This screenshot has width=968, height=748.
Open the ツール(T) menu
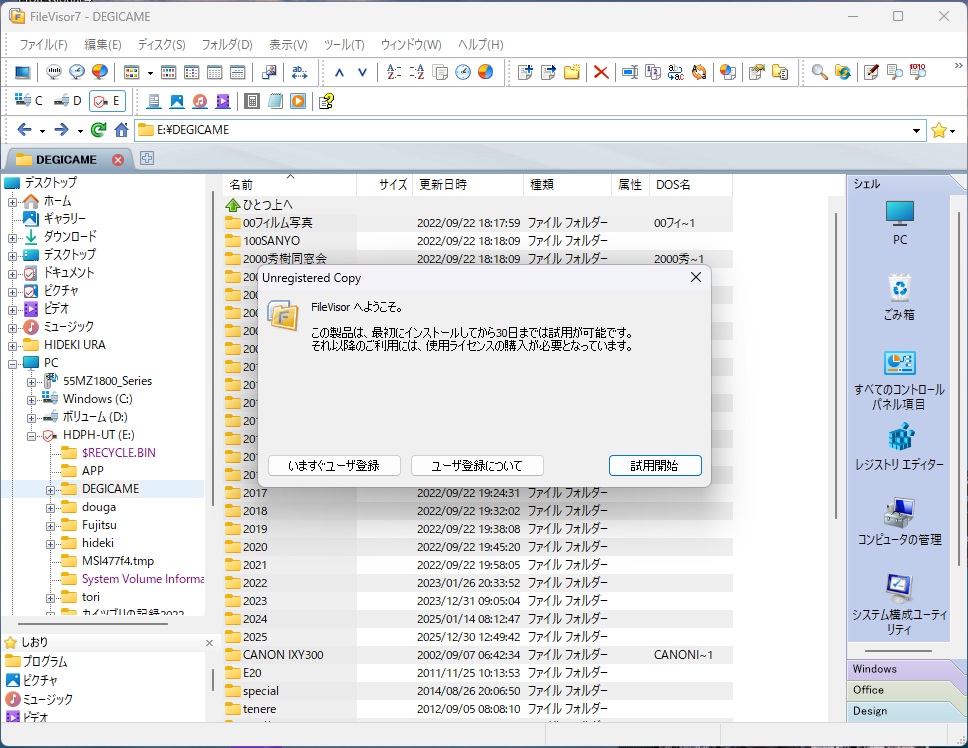tap(343, 45)
